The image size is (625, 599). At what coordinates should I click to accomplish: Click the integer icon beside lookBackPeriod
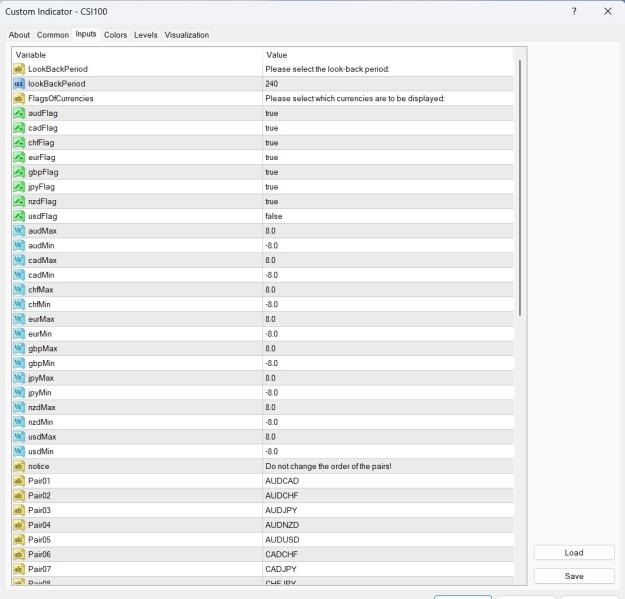coord(19,84)
